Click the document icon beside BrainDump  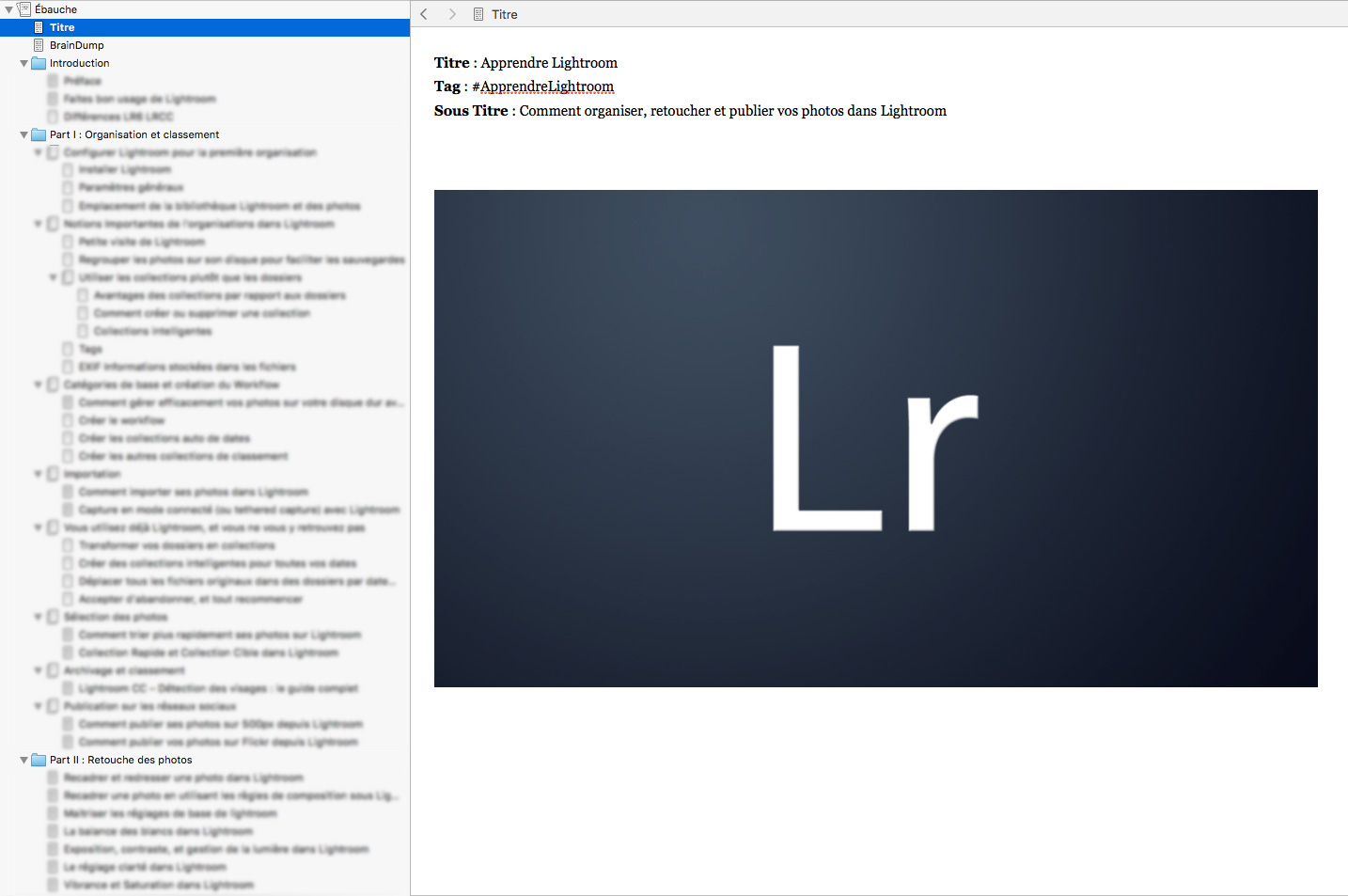point(37,44)
